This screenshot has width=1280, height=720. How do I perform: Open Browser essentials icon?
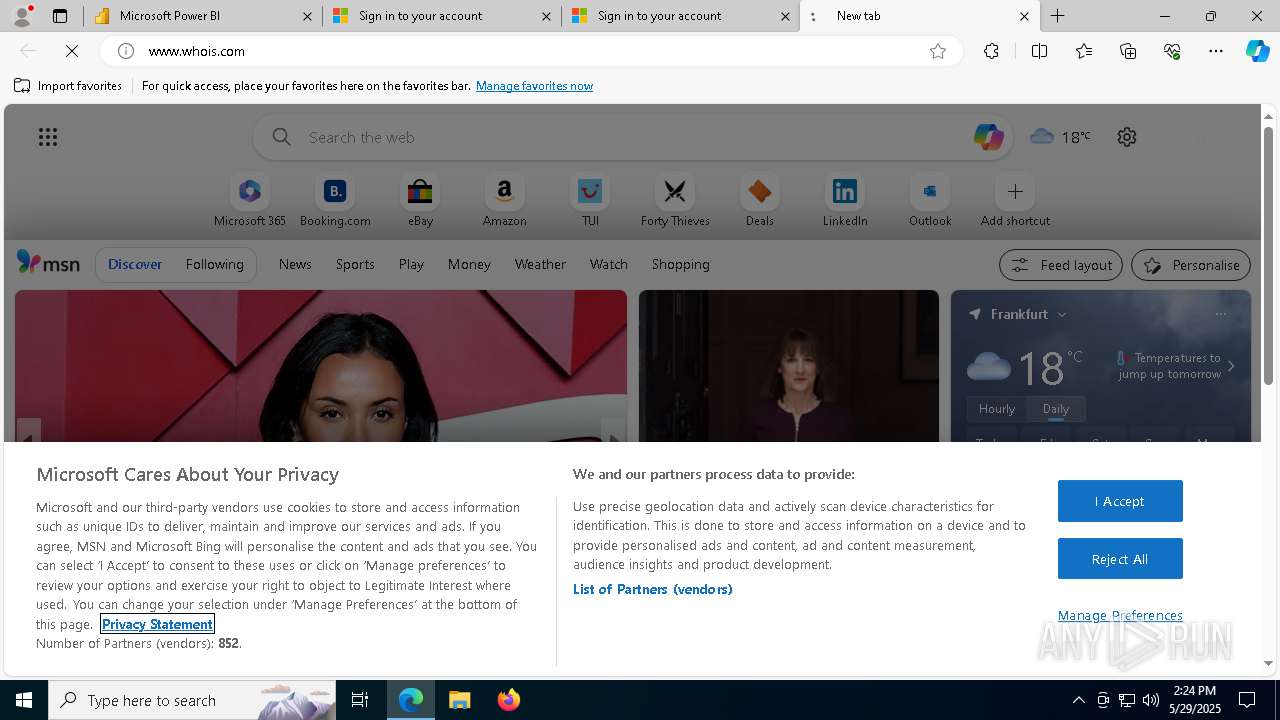(1172, 51)
